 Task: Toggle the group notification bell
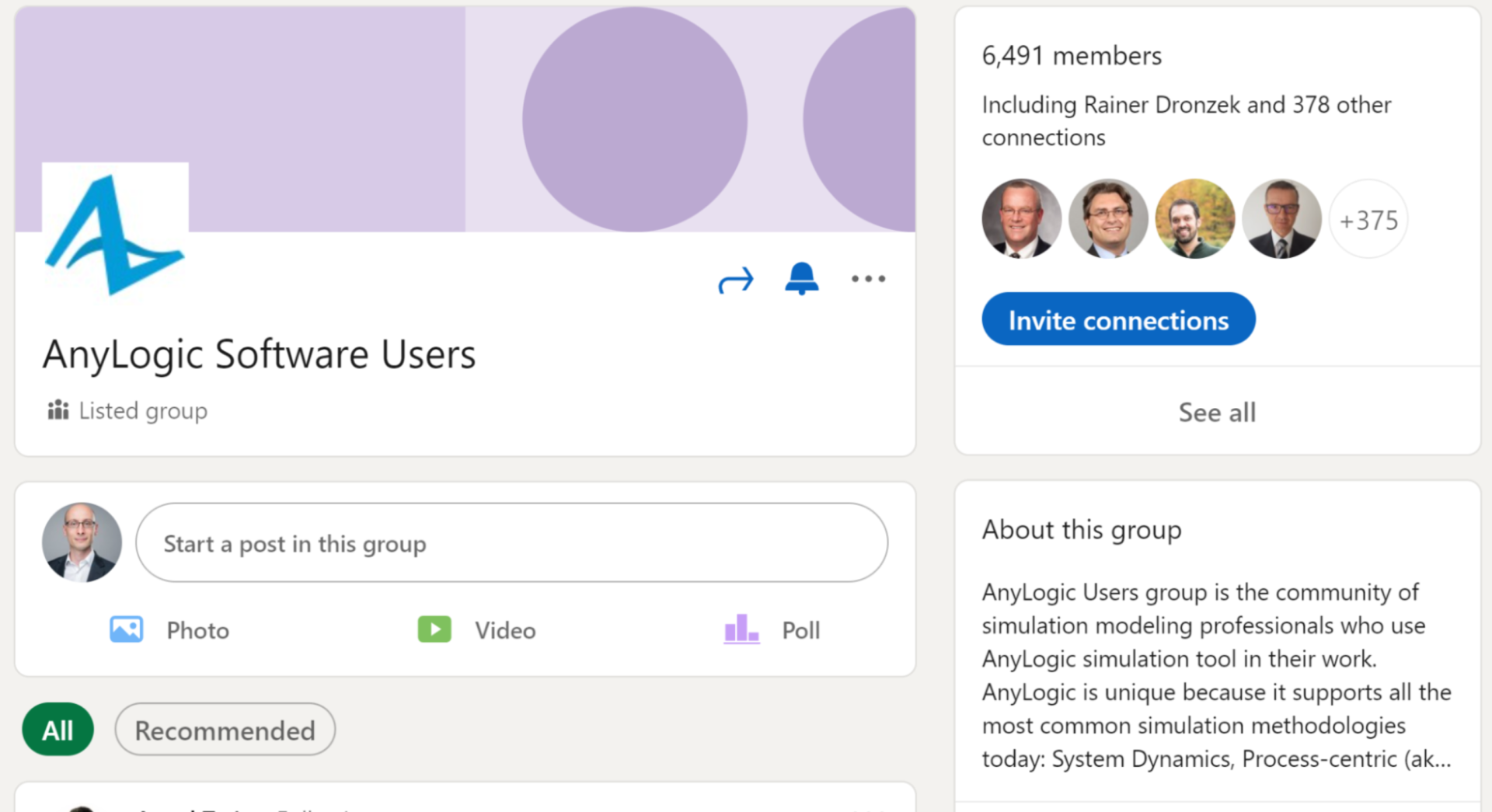tap(801, 278)
